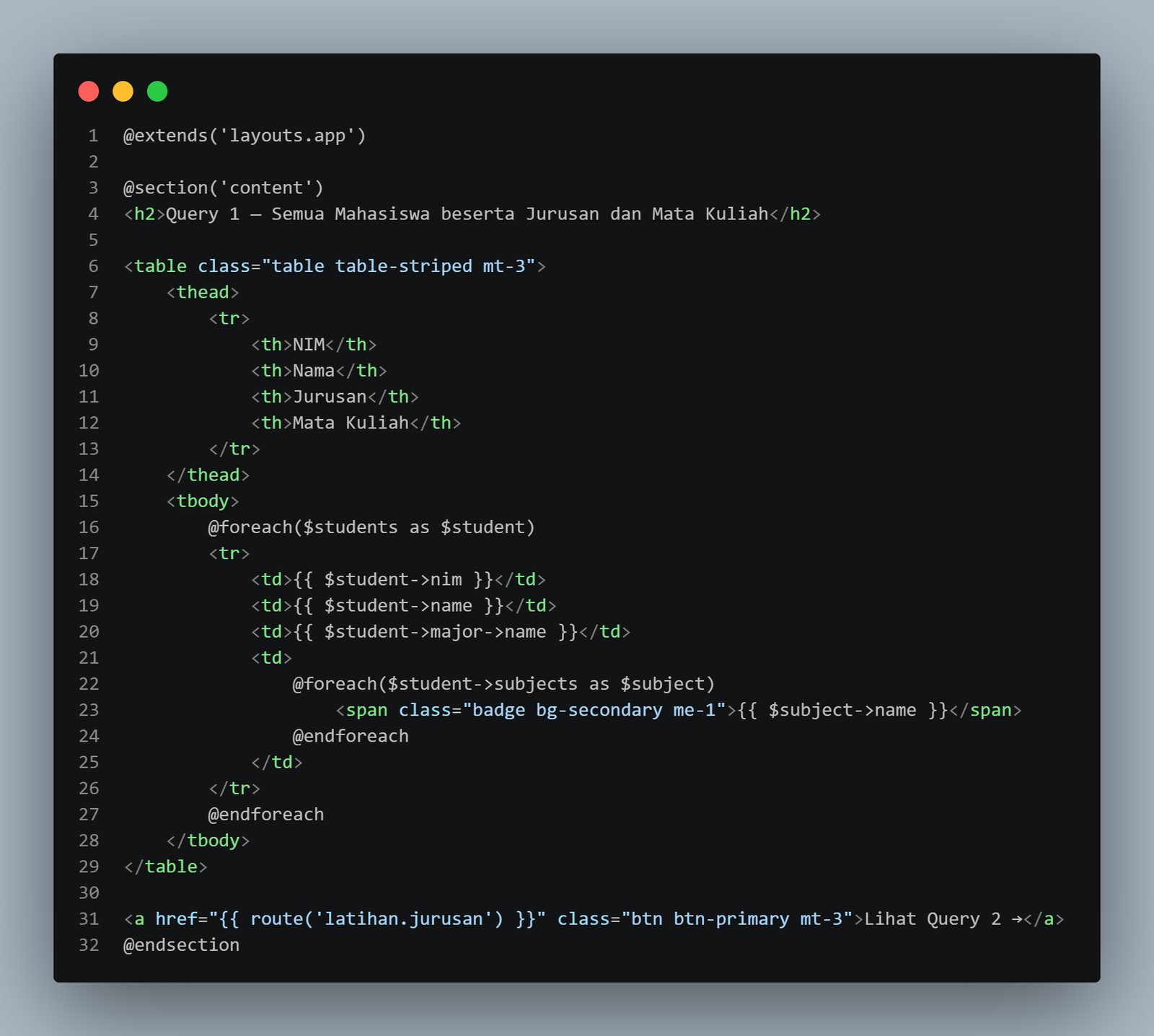This screenshot has width=1154, height=1036.
Task: Click the green maximize dot
Action: tap(157, 92)
